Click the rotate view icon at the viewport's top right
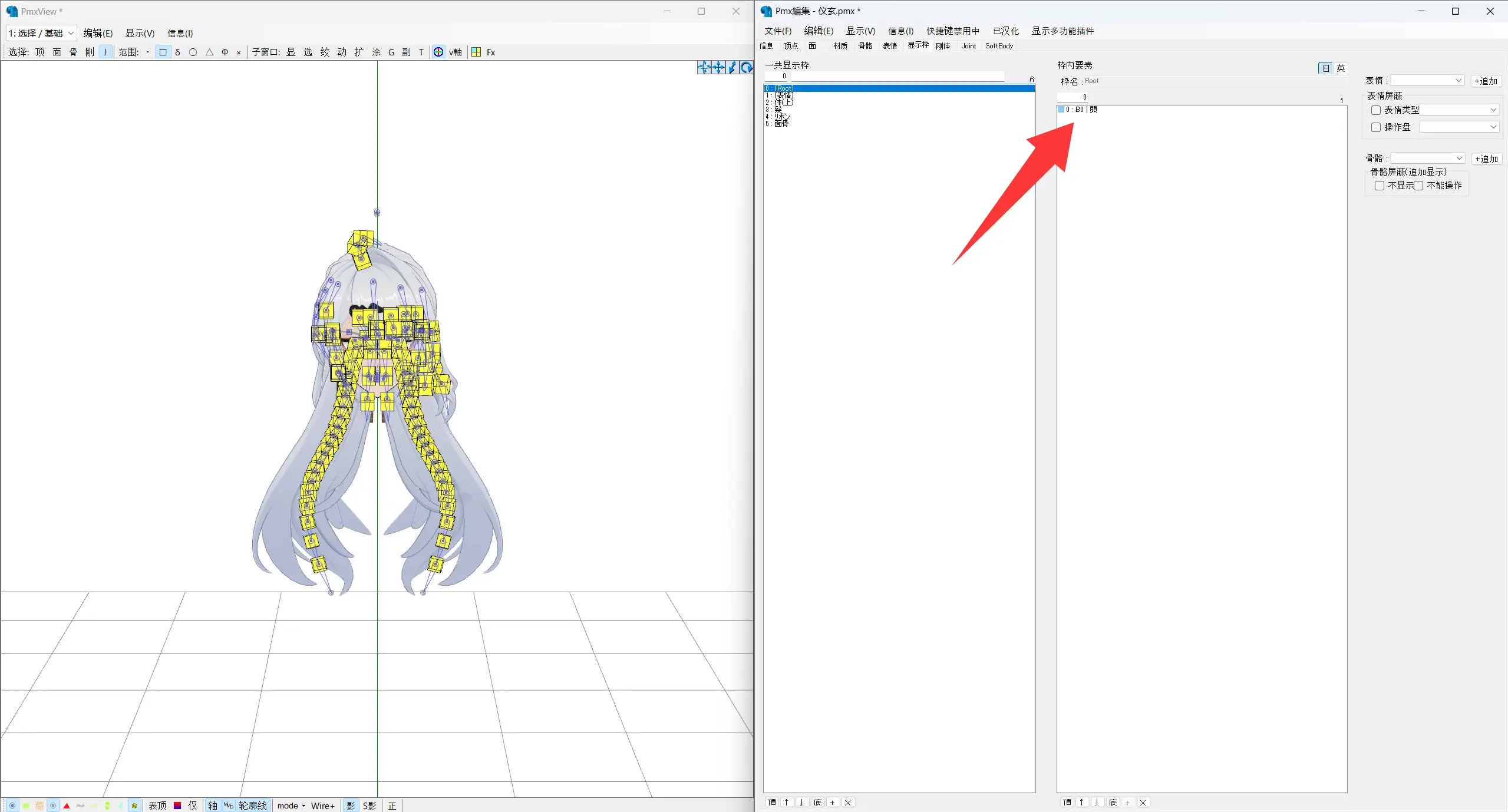 pyautogui.click(x=746, y=68)
